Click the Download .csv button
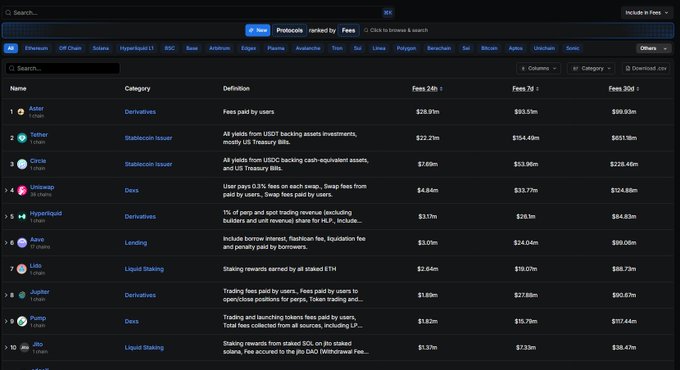This screenshot has width=680, height=370. (646, 69)
